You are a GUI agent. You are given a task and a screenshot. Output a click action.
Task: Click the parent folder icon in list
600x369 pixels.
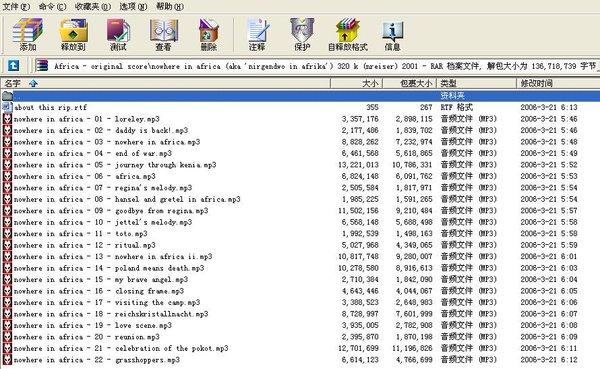coord(8,95)
